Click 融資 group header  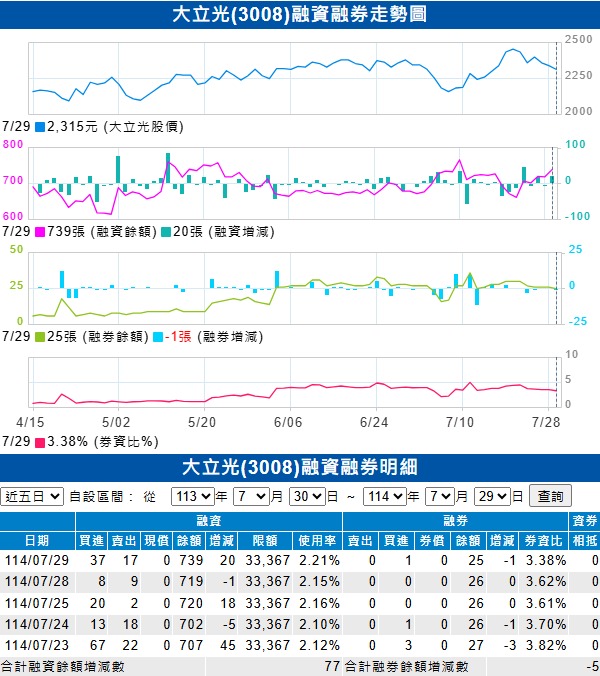[209, 521]
